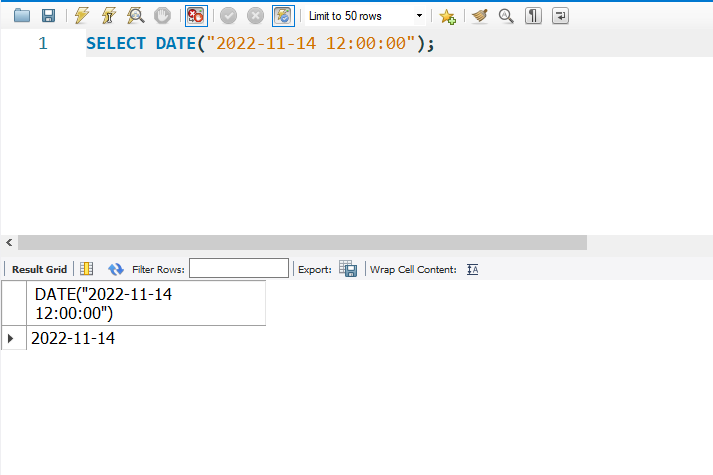
Task: Beautify the query with the broom icon
Action: pos(480,16)
